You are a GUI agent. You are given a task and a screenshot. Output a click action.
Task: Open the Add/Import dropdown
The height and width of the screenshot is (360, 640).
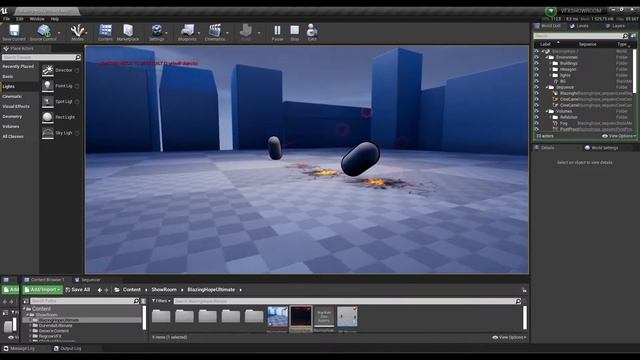click(x=42, y=290)
